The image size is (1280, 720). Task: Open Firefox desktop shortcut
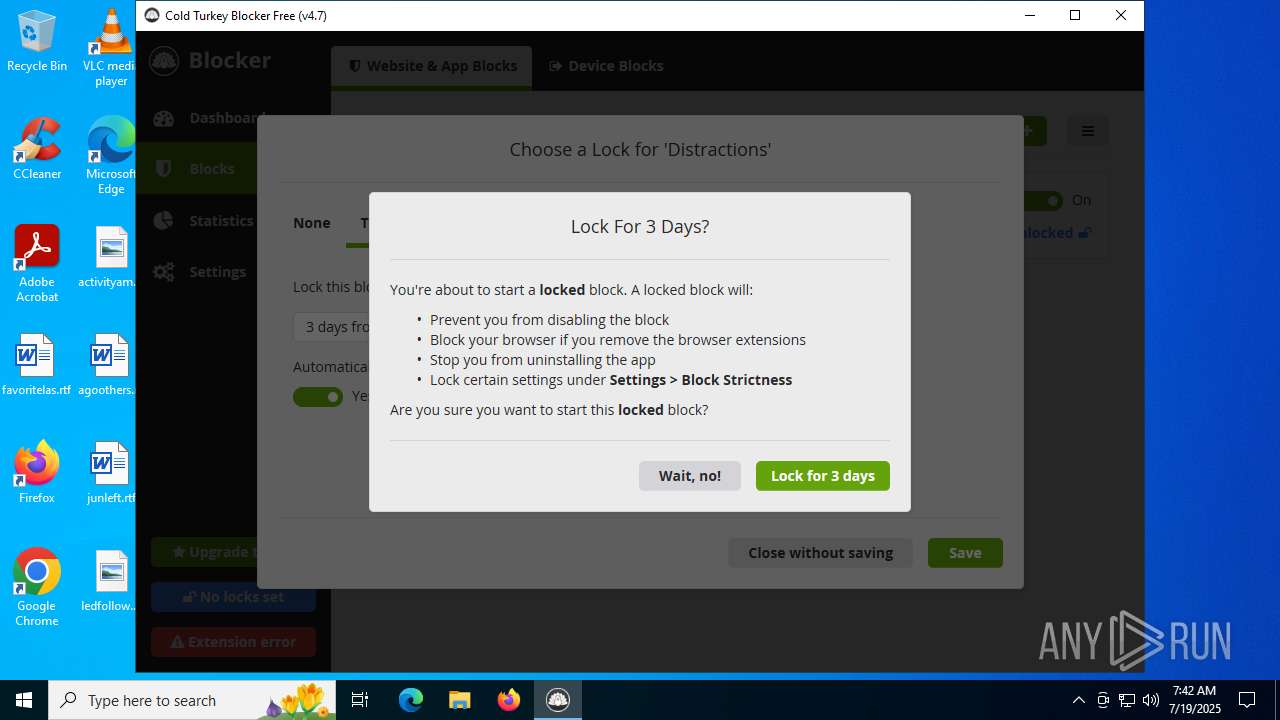[x=37, y=473]
